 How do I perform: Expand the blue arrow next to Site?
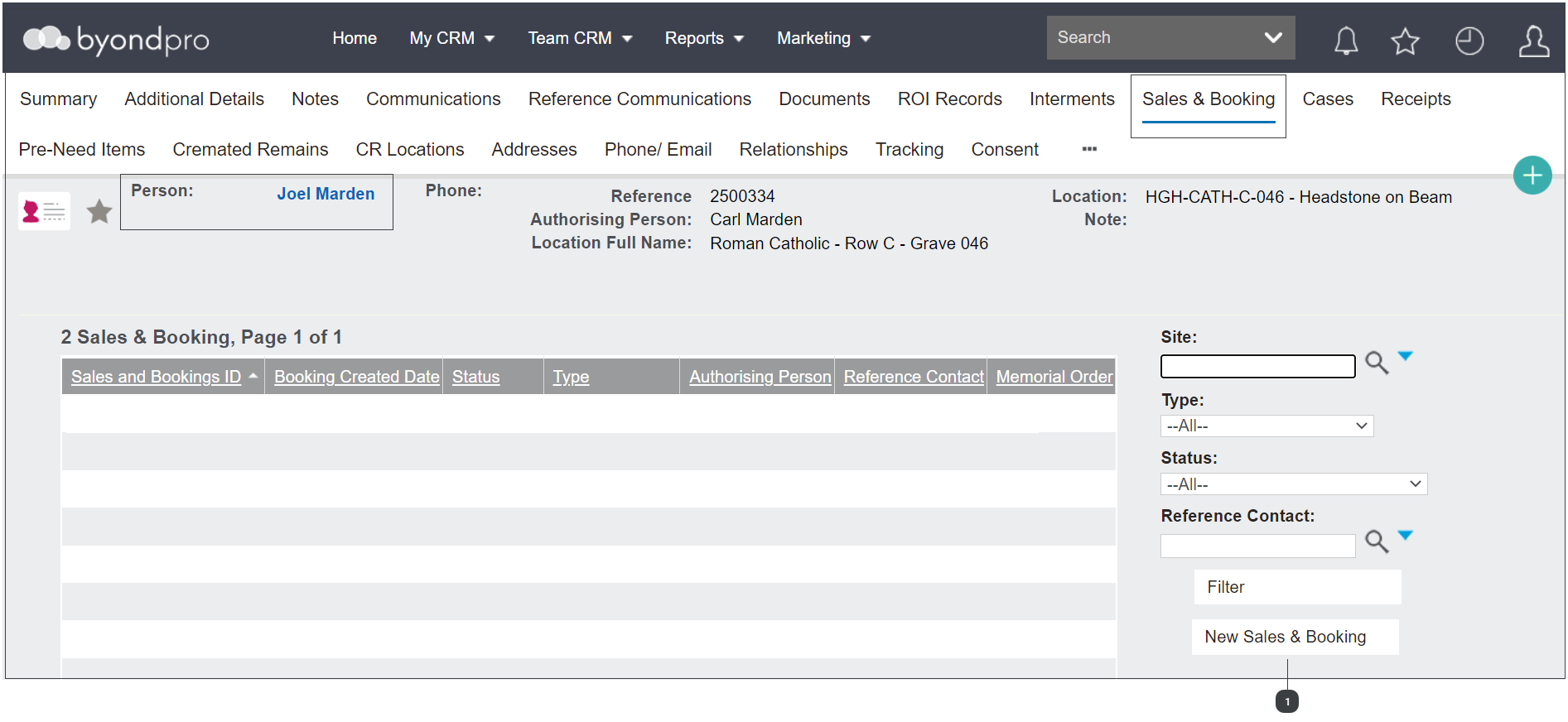[1405, 356]
